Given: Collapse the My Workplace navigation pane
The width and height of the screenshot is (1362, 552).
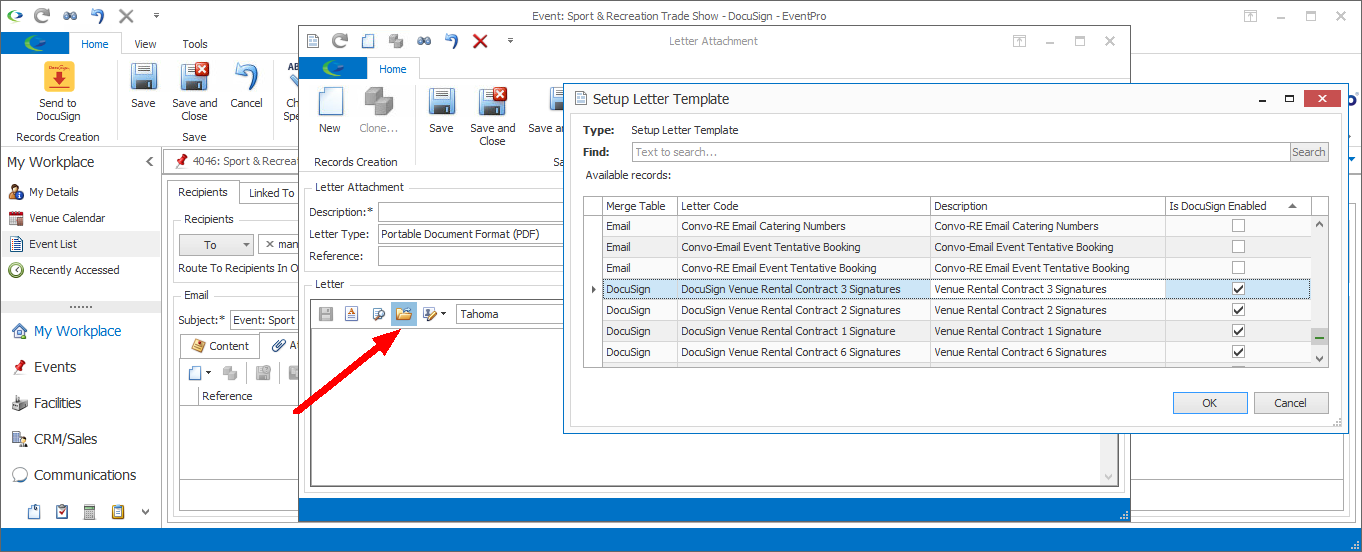Looking at the screenshot, I should 150,162.
